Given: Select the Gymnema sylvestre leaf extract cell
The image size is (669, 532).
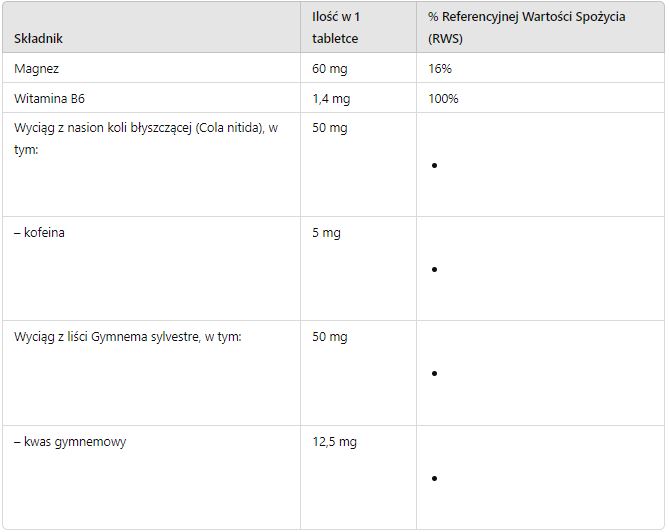Looking at the screenshot, I should (128, 337).
